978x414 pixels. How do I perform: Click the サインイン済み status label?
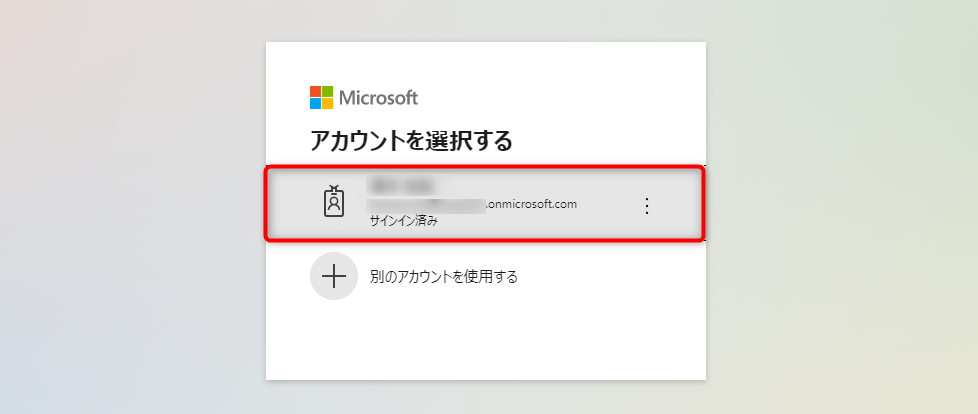[404, 221]
